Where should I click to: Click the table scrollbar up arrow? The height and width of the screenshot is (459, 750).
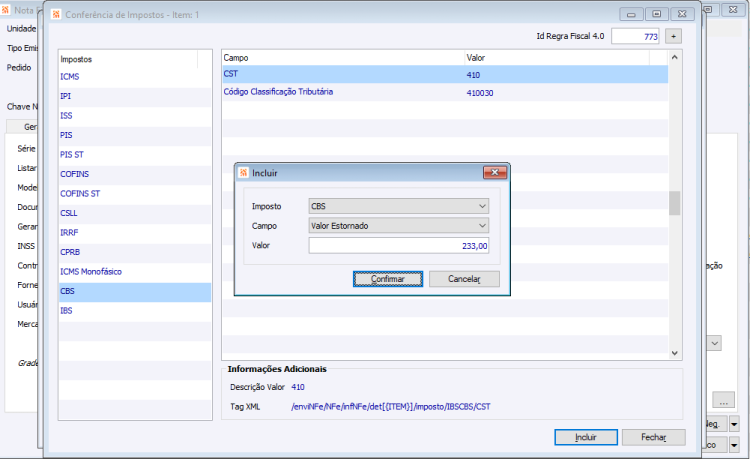pos(674,57)
